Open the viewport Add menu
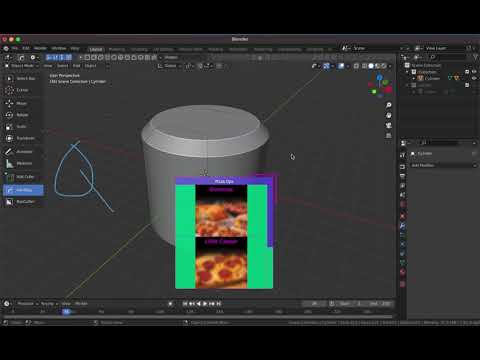The height and width of the screenshot is (360, 480). tap(77, 66)
